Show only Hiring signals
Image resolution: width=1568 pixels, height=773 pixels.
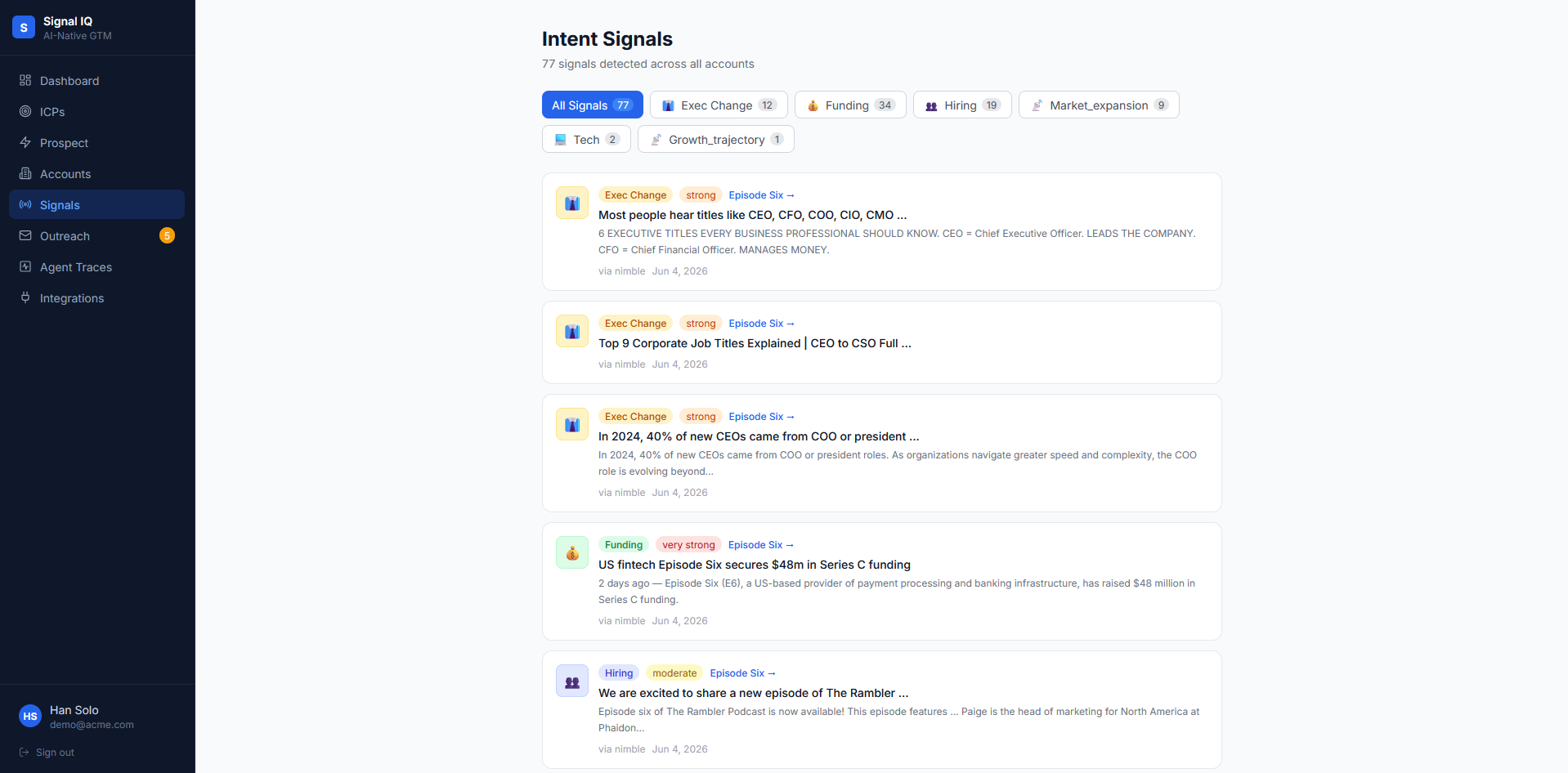[x=962, y=105]
